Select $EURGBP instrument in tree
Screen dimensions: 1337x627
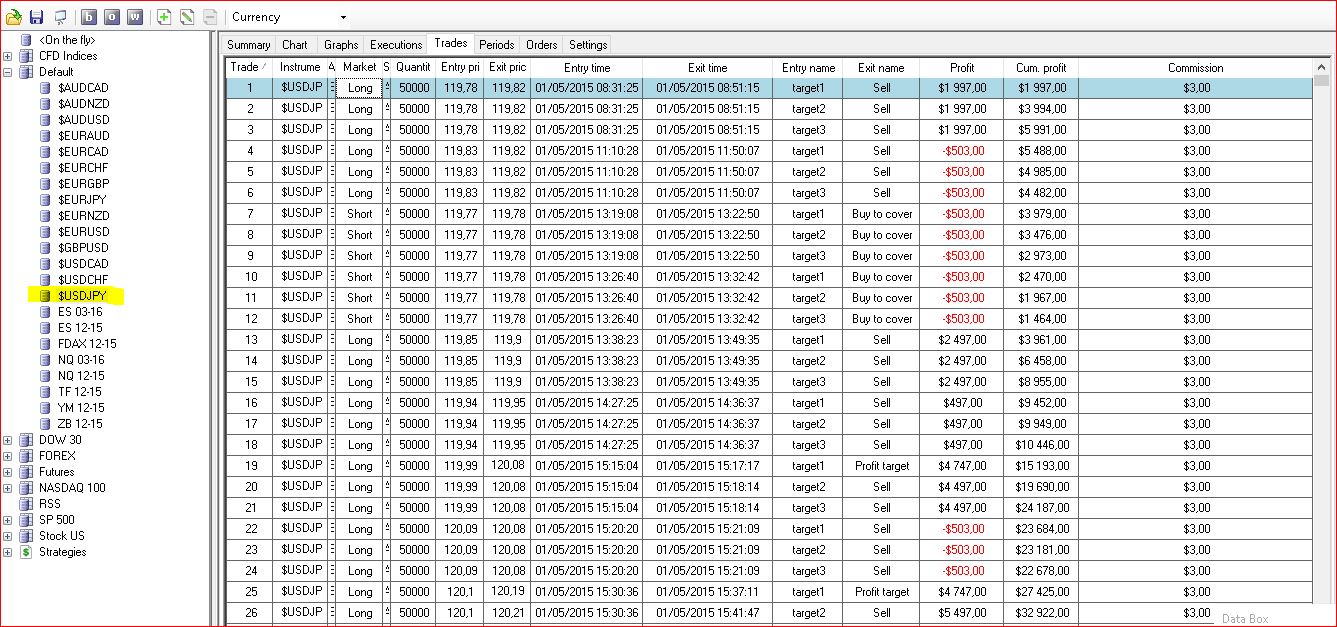83,184
